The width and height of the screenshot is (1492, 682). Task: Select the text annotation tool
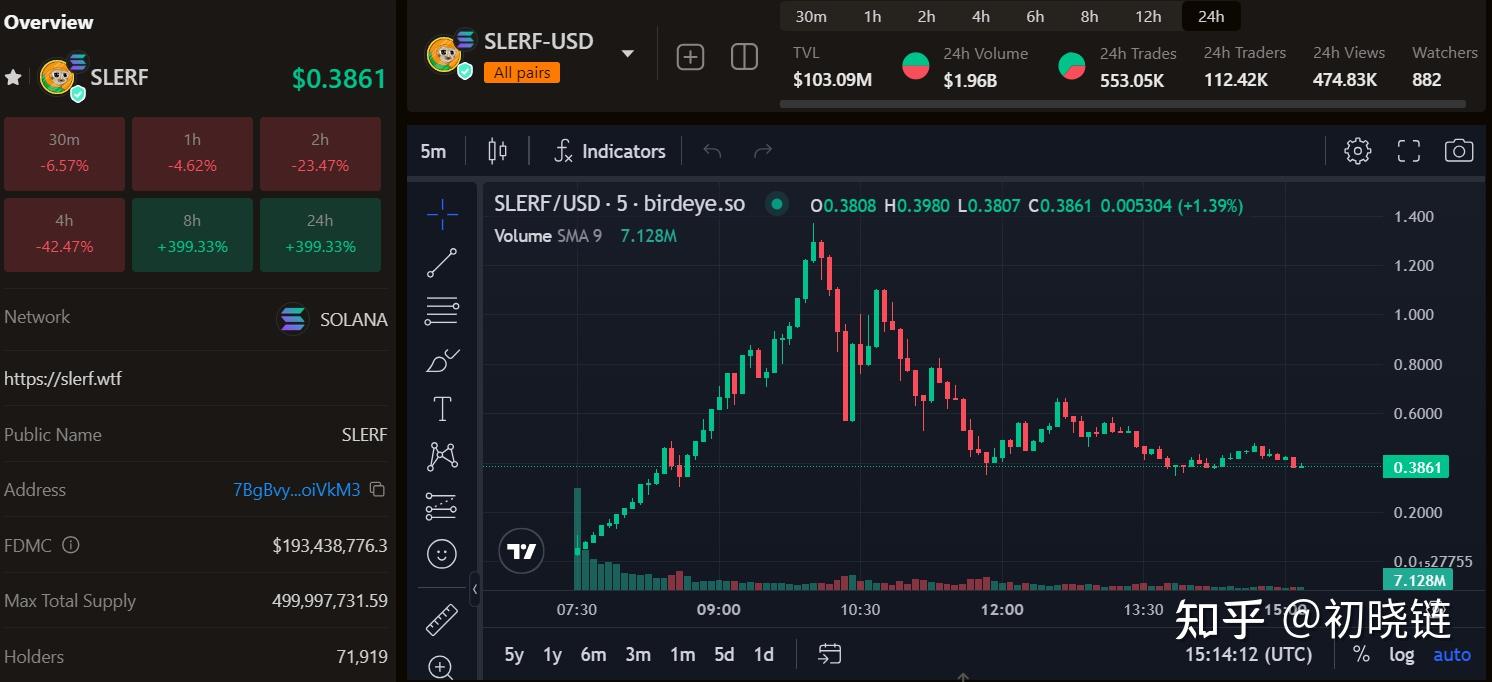[441, 409]
